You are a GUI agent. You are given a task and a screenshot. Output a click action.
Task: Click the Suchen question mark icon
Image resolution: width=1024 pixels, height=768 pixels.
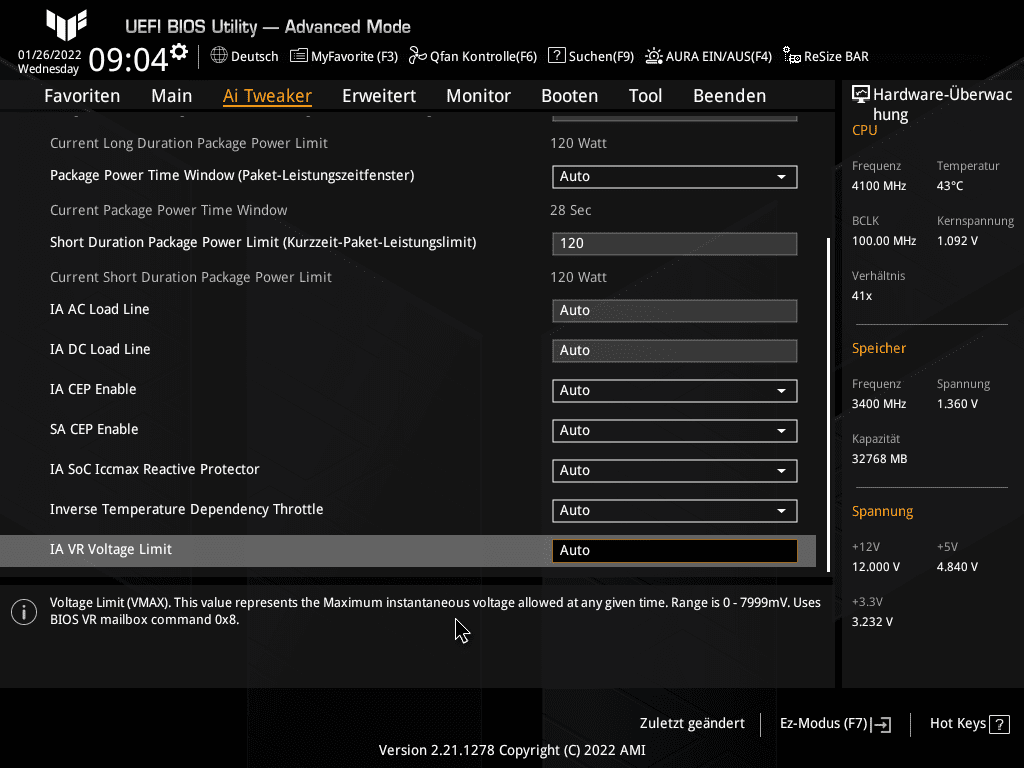point(556,56)
